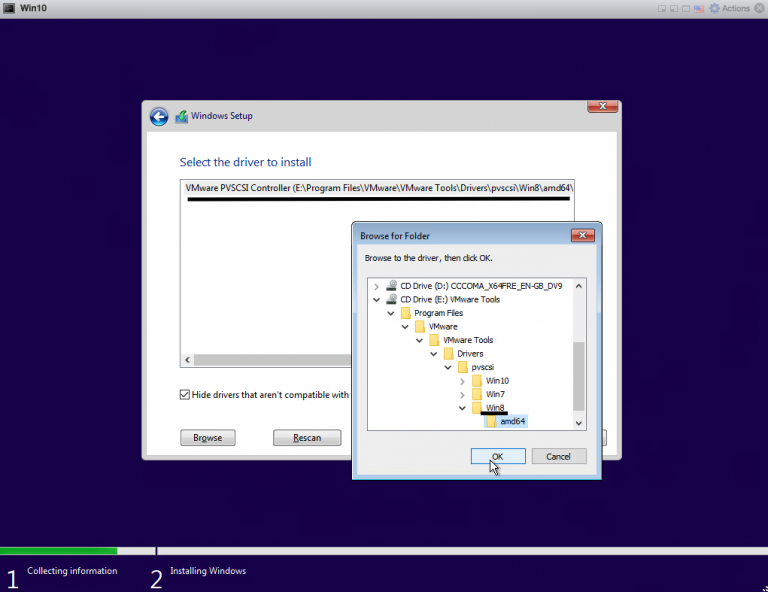The width and height of the screenshot is (768, 592).
Task: Click the driver list horizontal scrollbar thumb
Action: click(x=272, y=360)
